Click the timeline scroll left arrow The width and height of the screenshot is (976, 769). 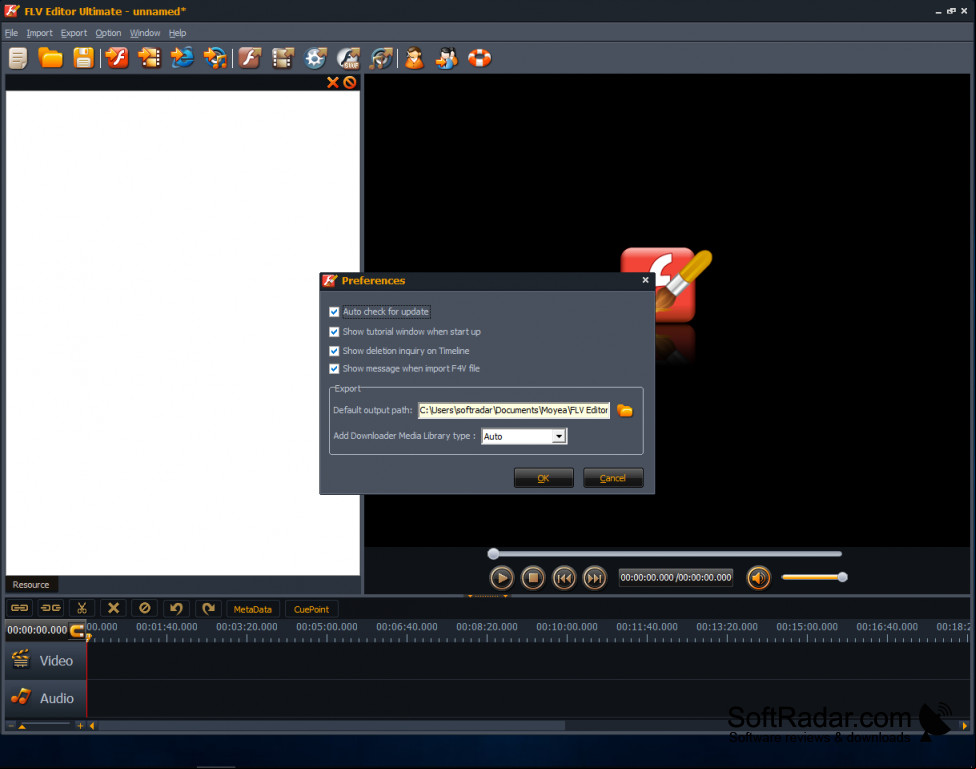[92, 726]
